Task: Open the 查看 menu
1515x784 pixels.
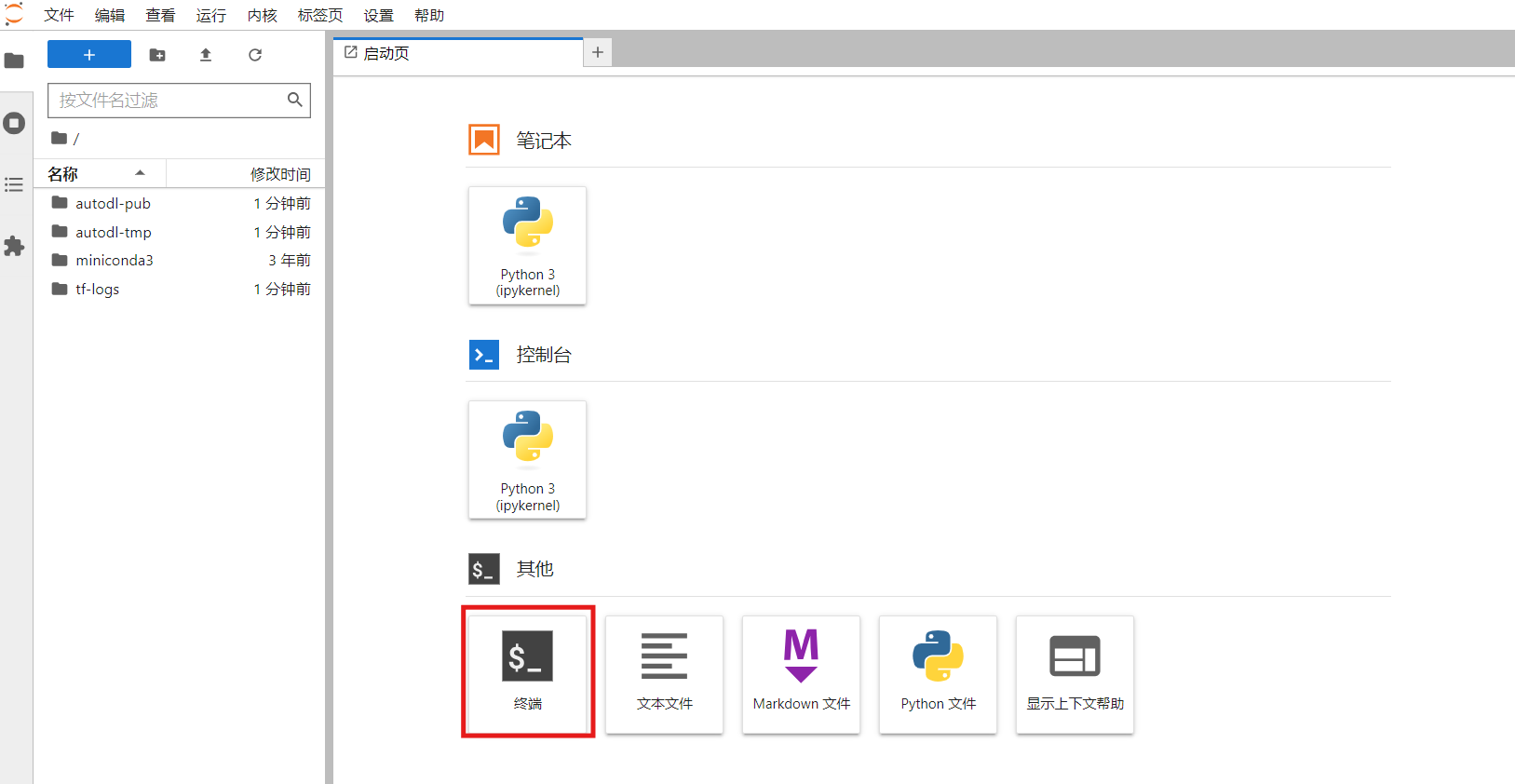Action: pyautogui.click(x=160, y=15)
